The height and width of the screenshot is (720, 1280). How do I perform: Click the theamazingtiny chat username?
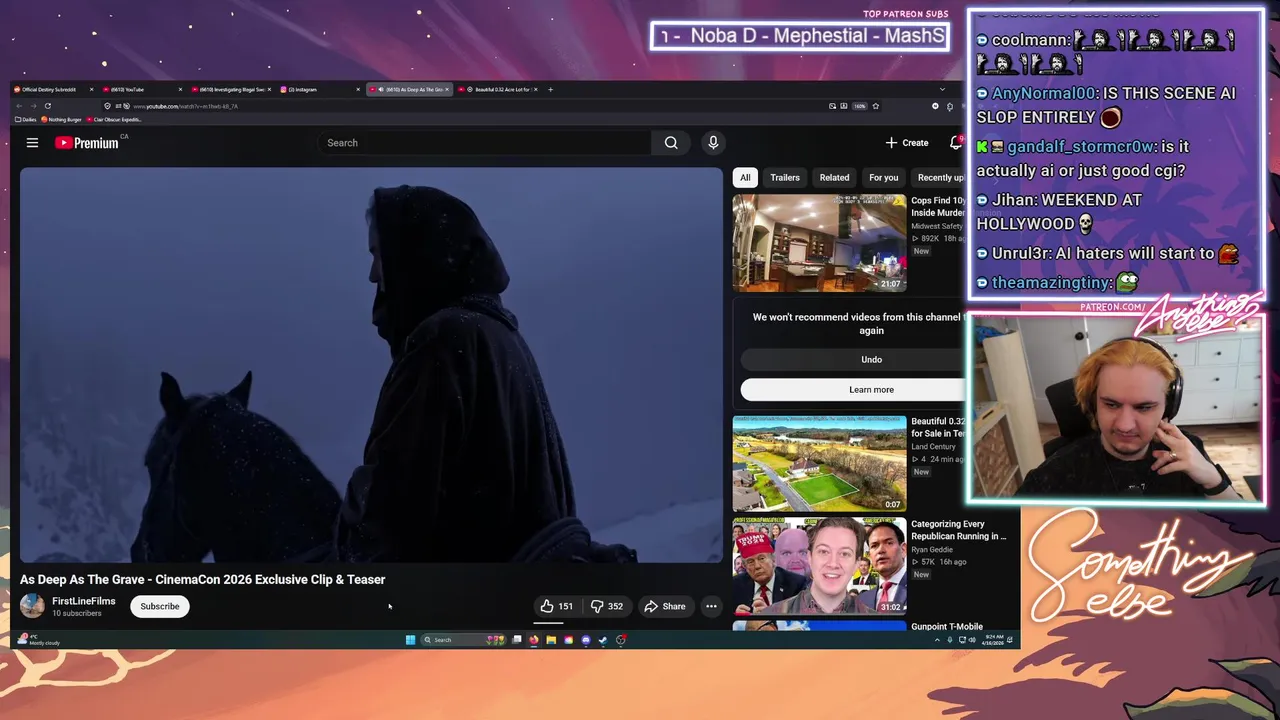[1050, 283]
